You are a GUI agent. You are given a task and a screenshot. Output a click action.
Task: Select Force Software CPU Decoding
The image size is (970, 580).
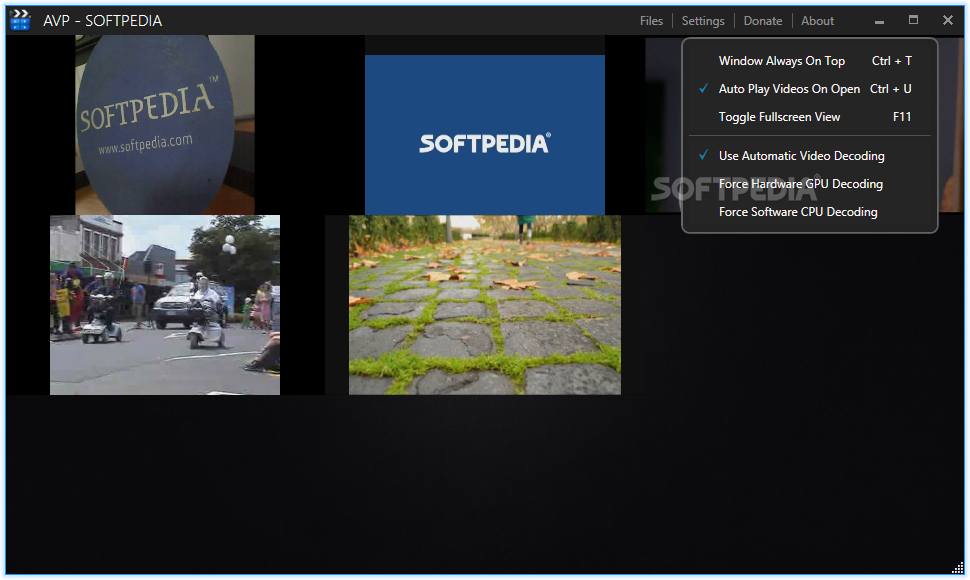point(810,211)
